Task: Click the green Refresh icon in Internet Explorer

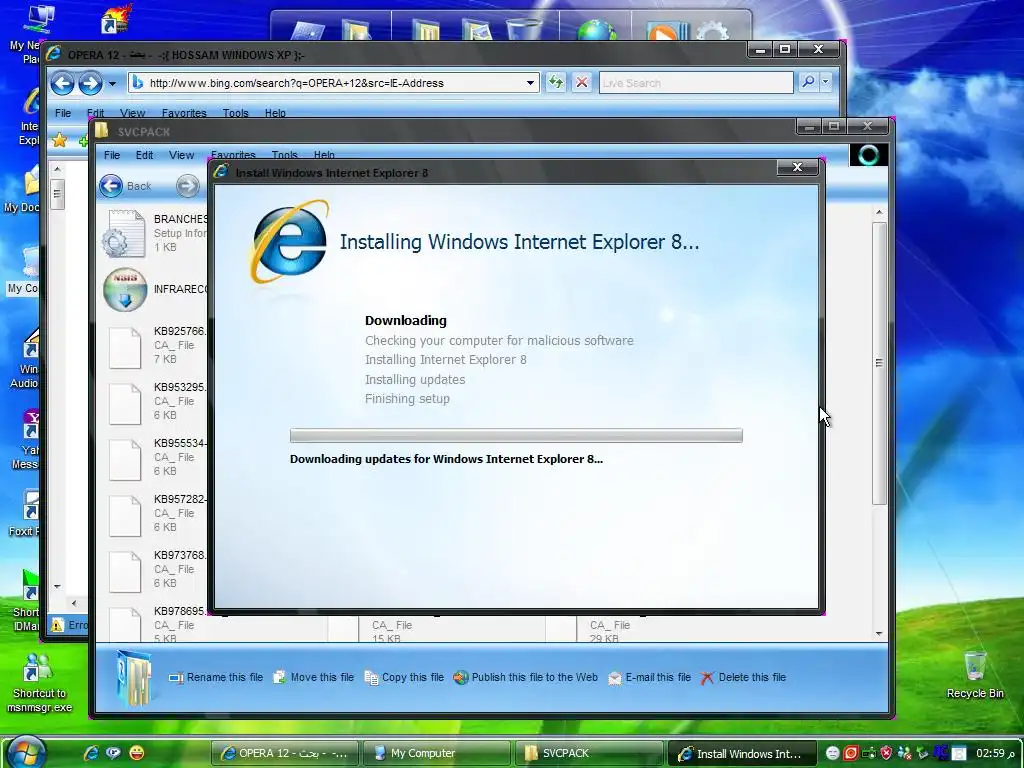Action: (x=556, y=82)
